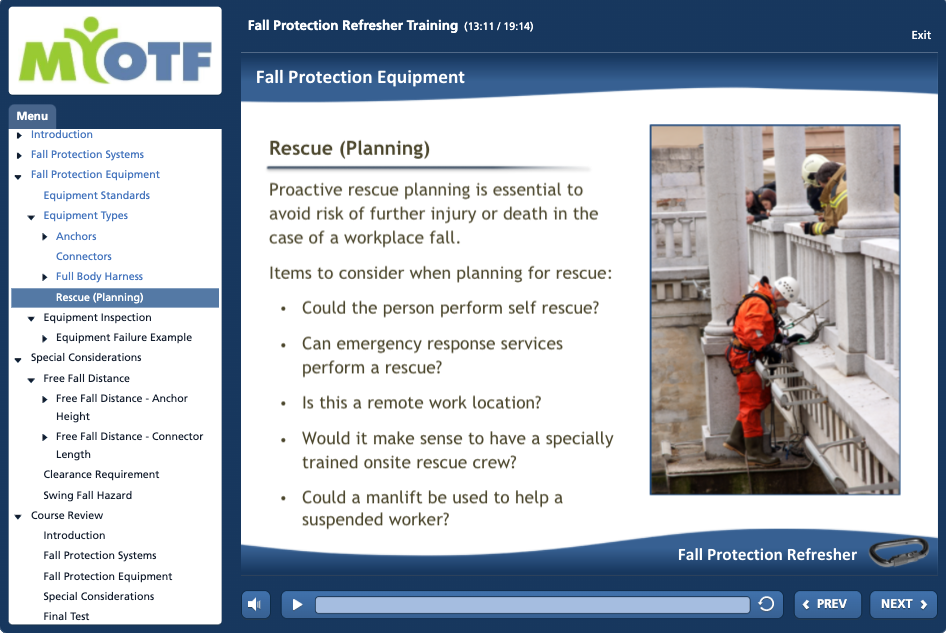Click the play button

297,604
